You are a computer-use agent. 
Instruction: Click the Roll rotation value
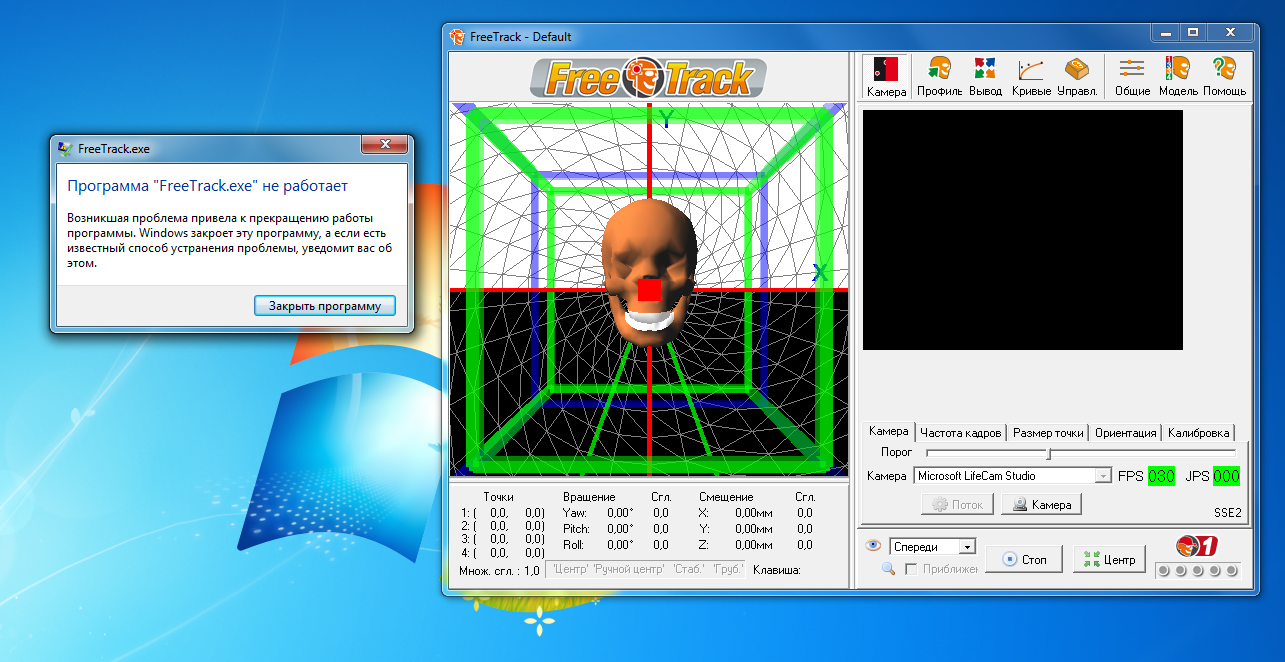[622, 545]
